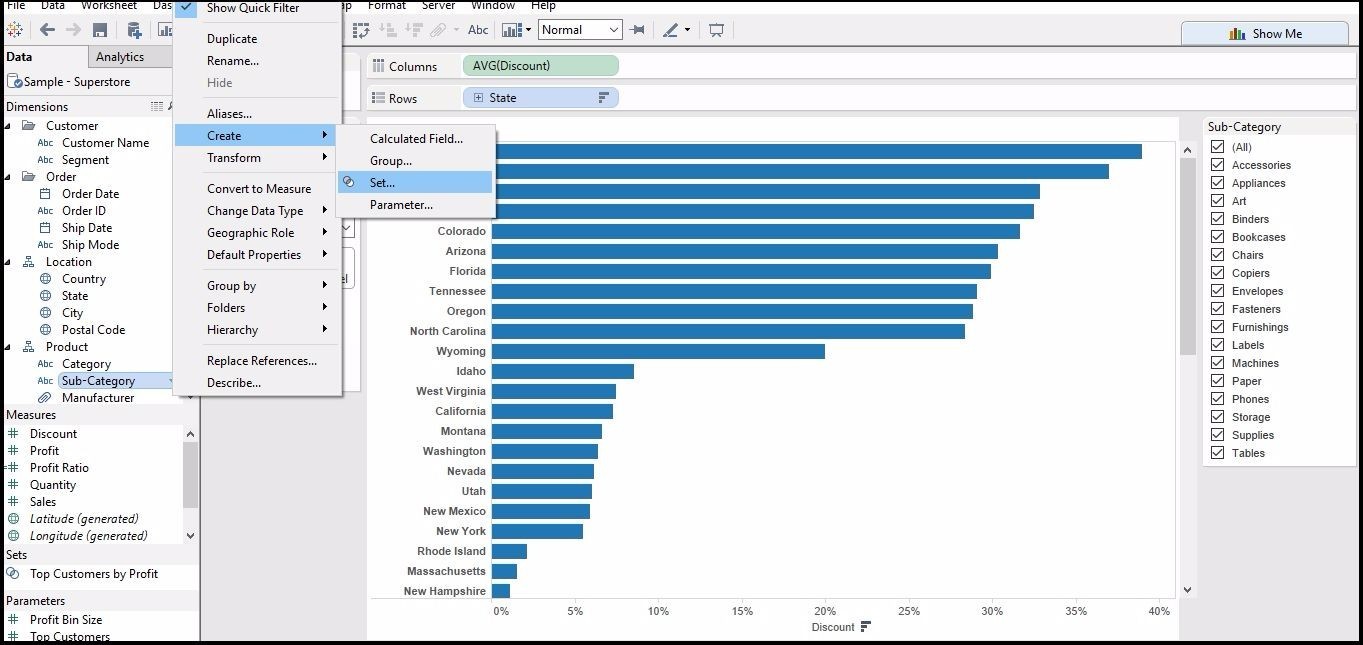Select Calculated Field in the Create submenu
The width and height of the screenshot is (1363, 645).
pyautogui.click(x=414, y=138)
